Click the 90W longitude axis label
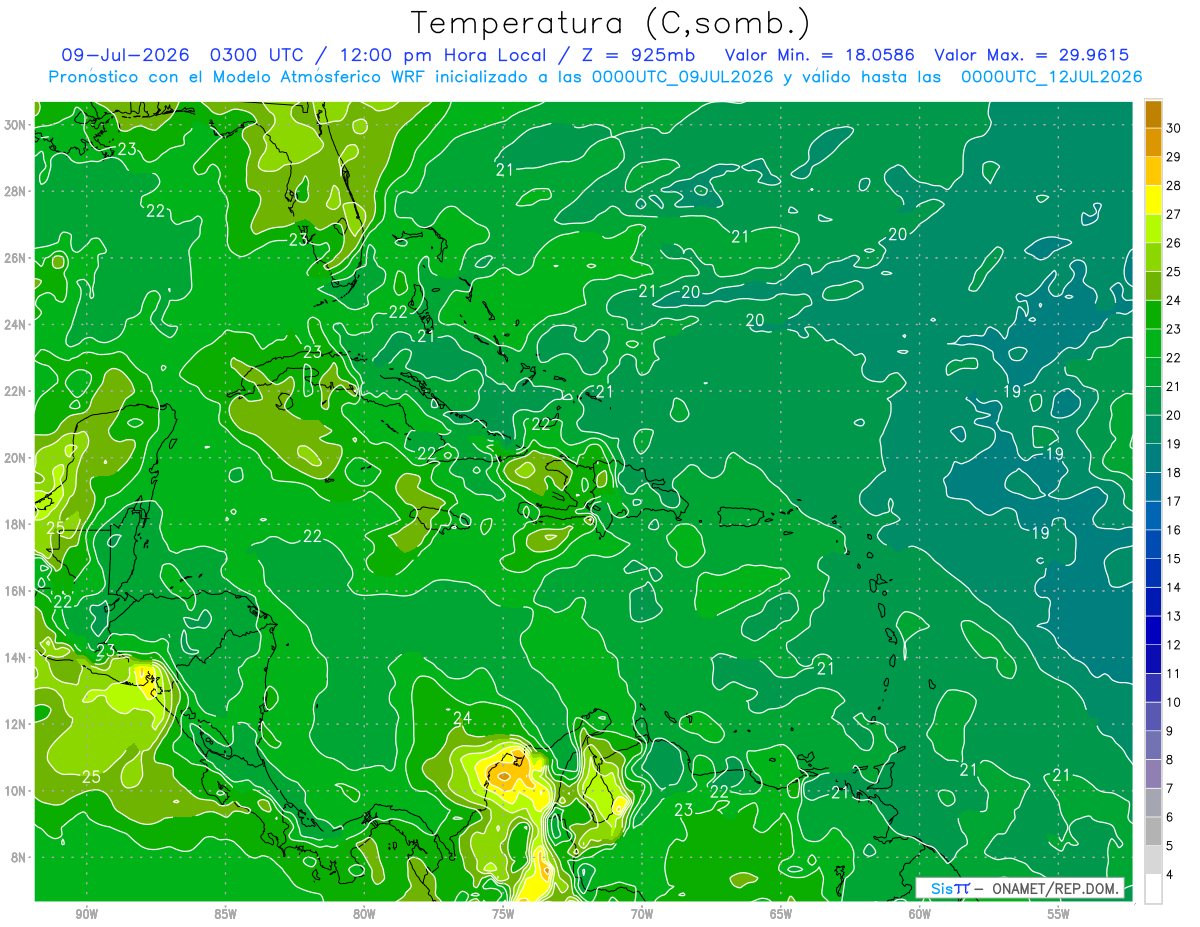Image resolution: width=1200 pixels, height=927 pixels. coord(86,915)
